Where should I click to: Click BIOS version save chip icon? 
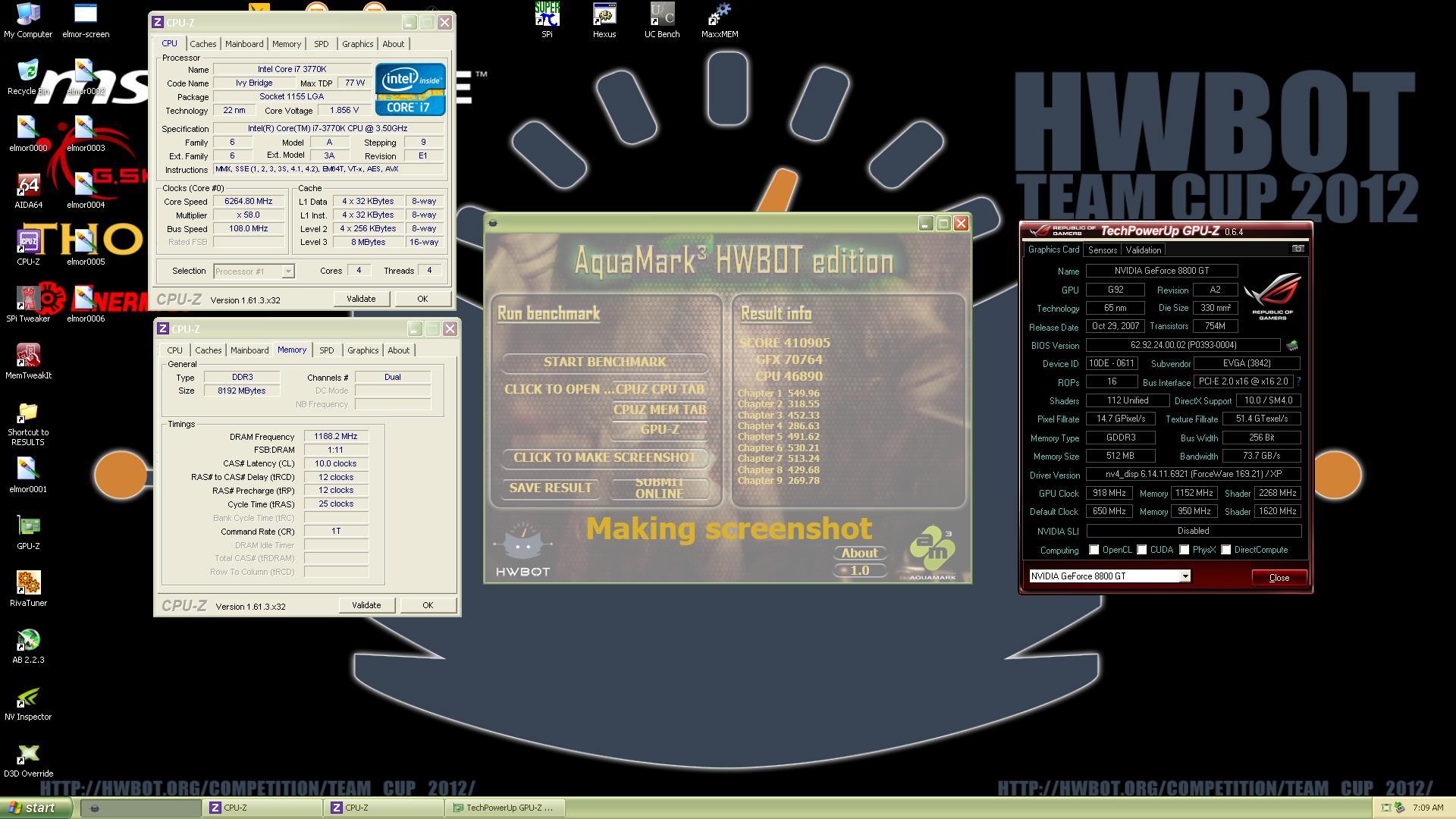point(1292,345)
